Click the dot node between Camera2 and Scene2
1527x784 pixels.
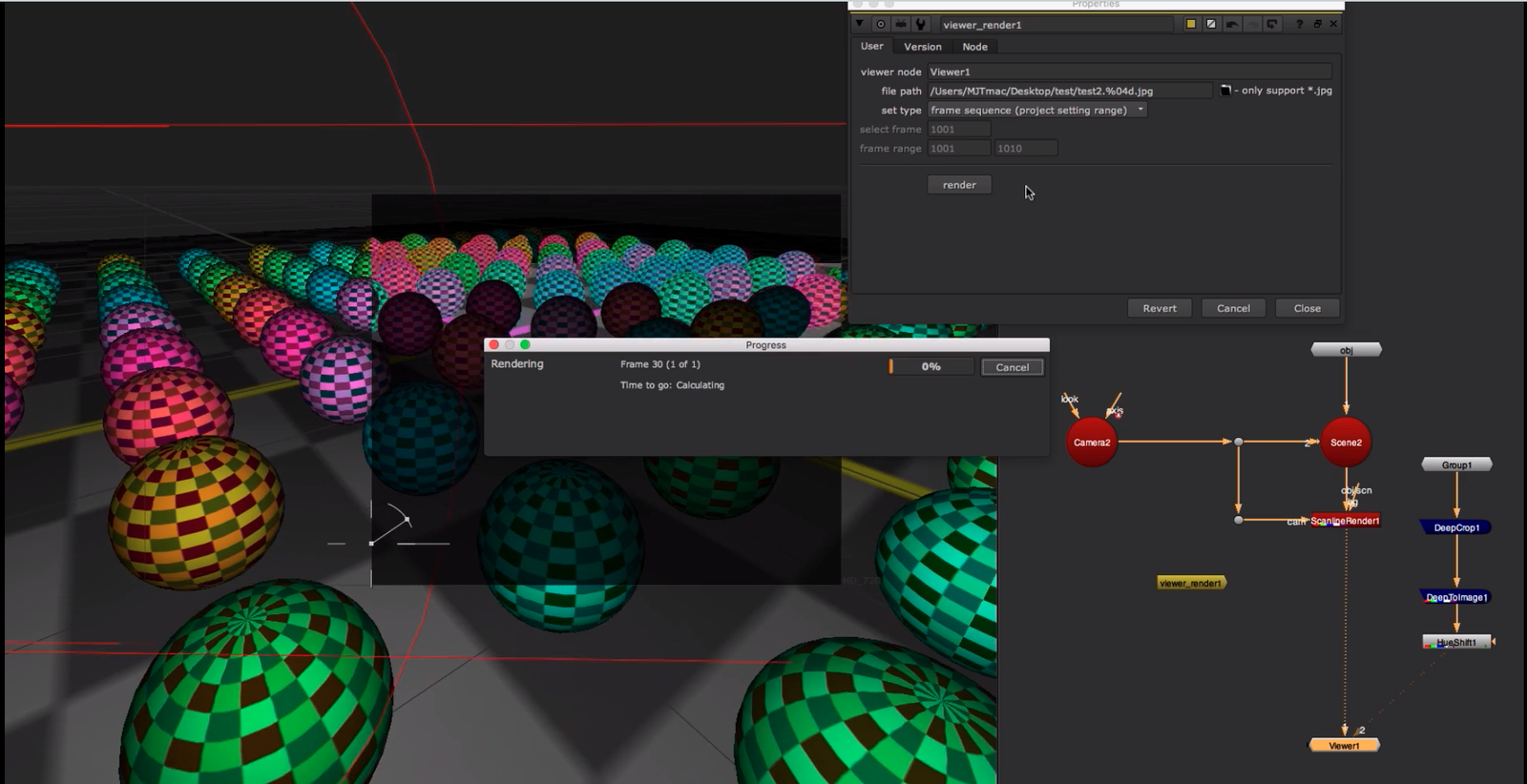1238,442
